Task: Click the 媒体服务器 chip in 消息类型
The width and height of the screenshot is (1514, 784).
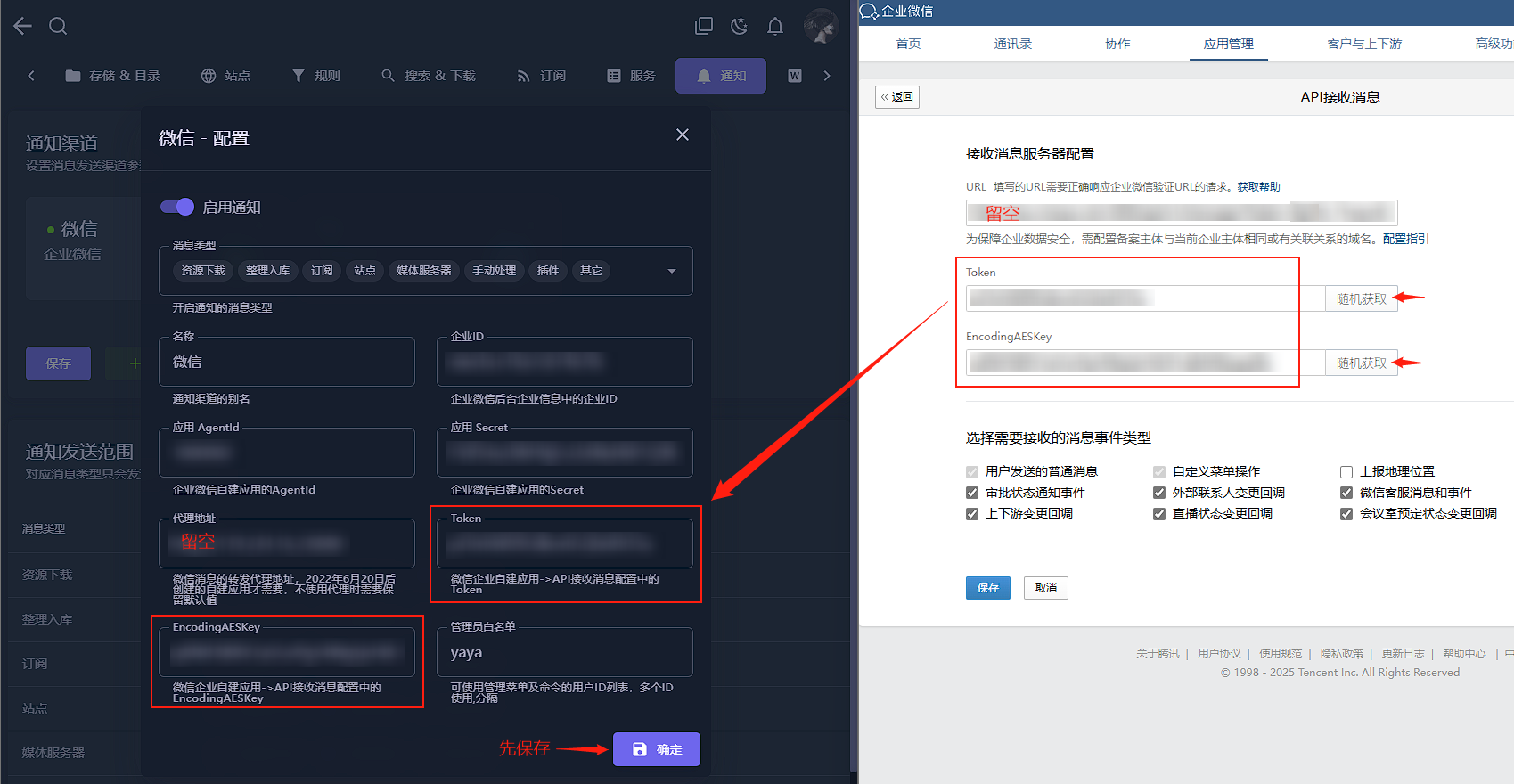Action: (424, 271)
